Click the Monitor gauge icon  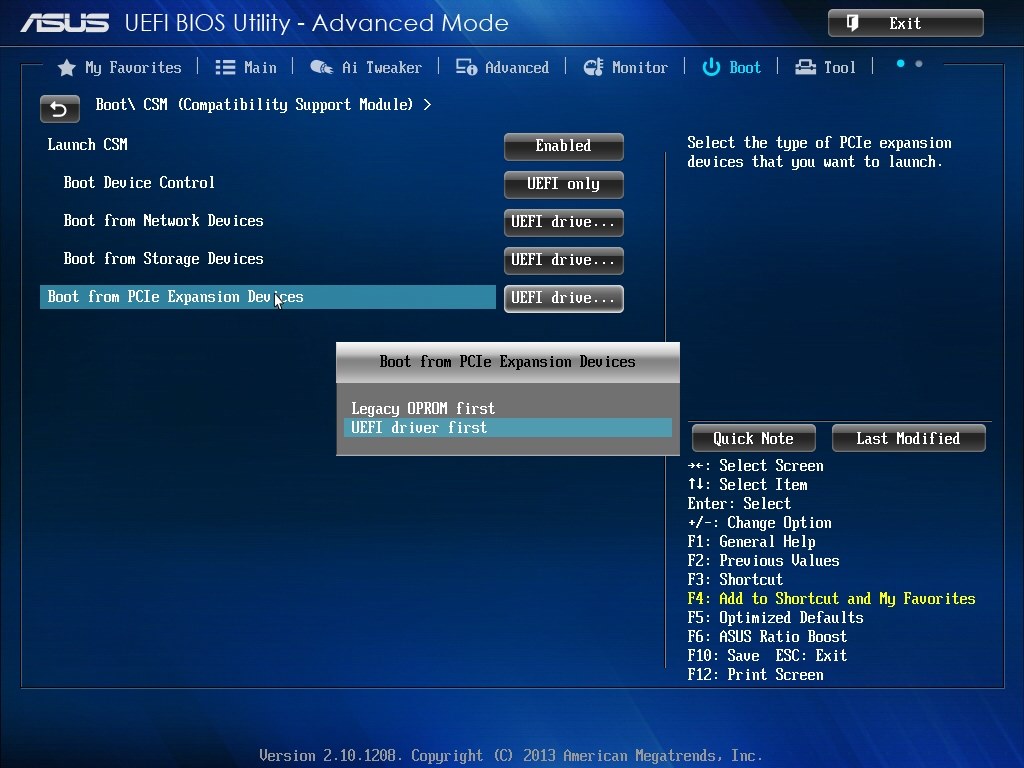(x=593, y=67)
